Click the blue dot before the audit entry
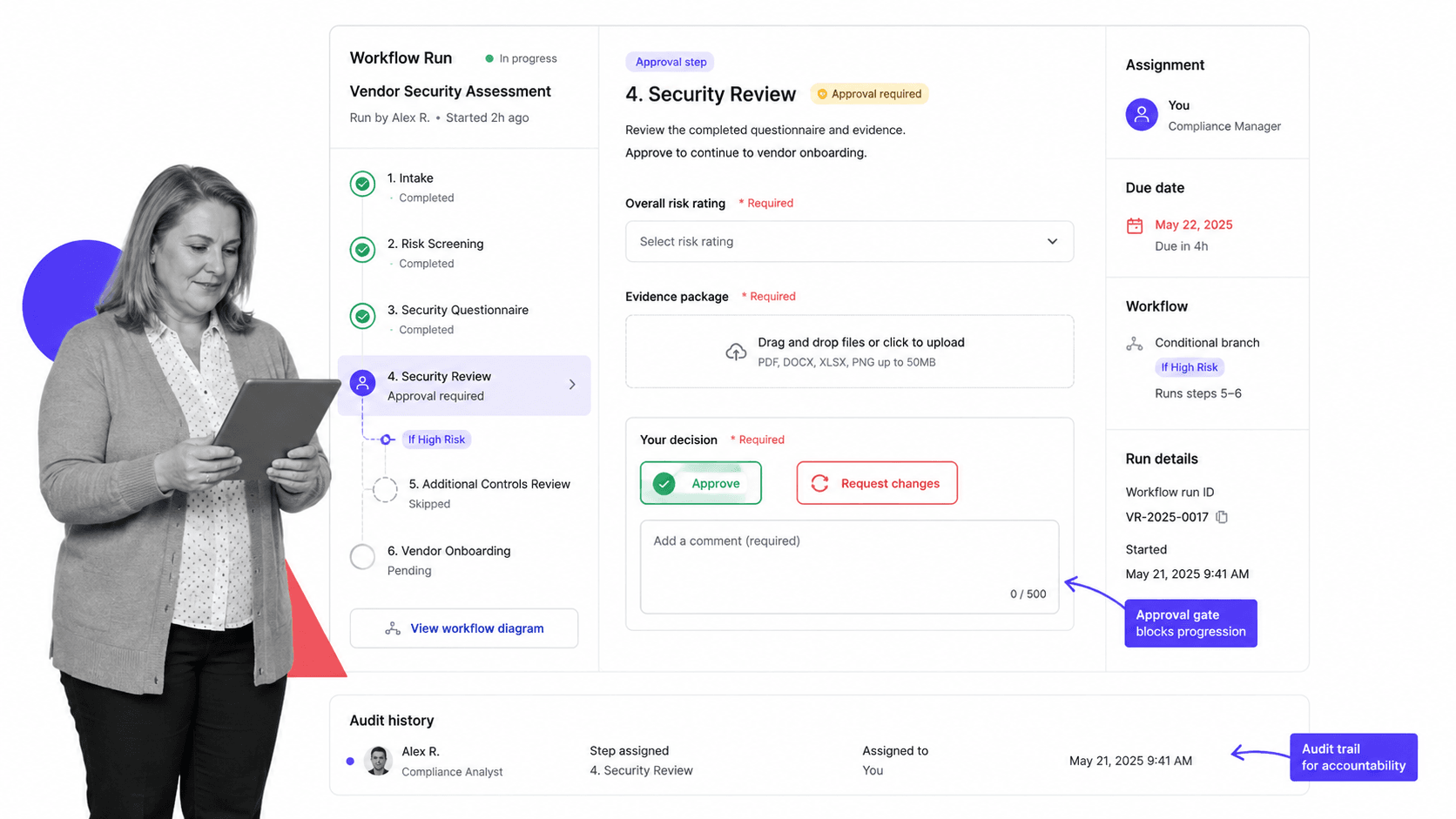Screen dimensions: 1456x819 (350, 761)
